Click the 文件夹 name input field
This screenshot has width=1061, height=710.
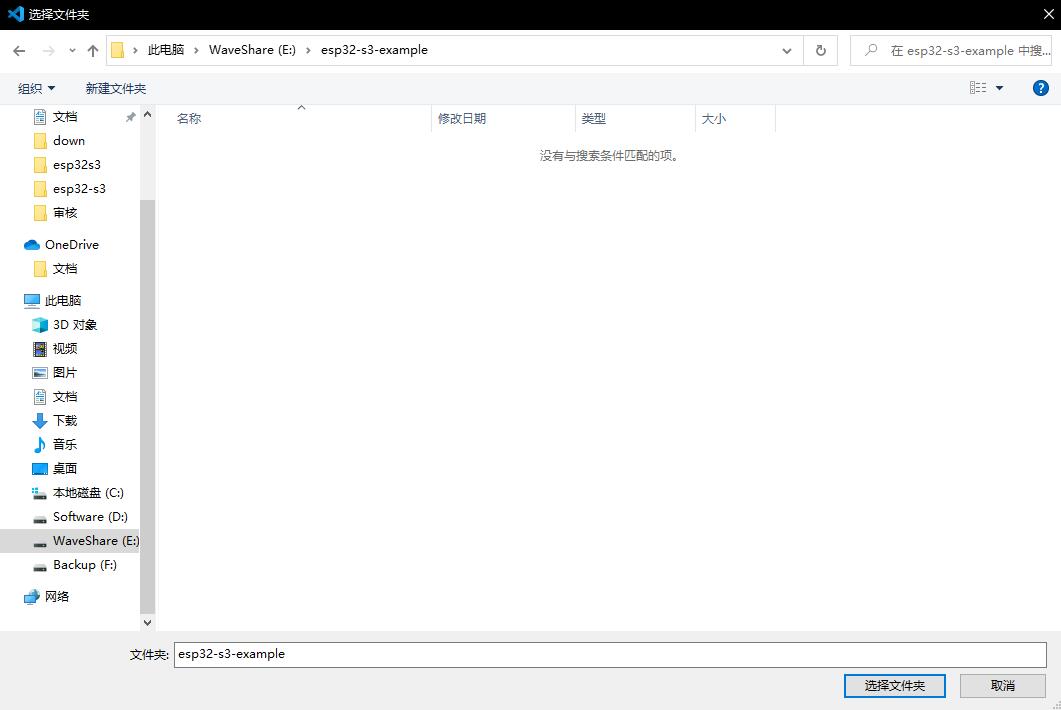coord(609,654)
